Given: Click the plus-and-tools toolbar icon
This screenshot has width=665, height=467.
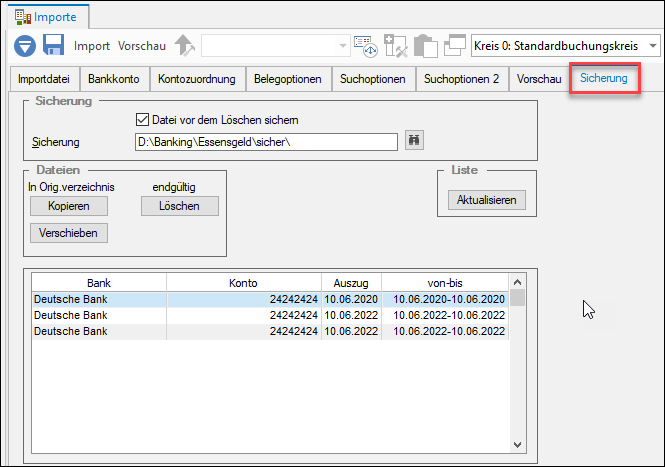Looking at the screenshot, I should (395, 46).
